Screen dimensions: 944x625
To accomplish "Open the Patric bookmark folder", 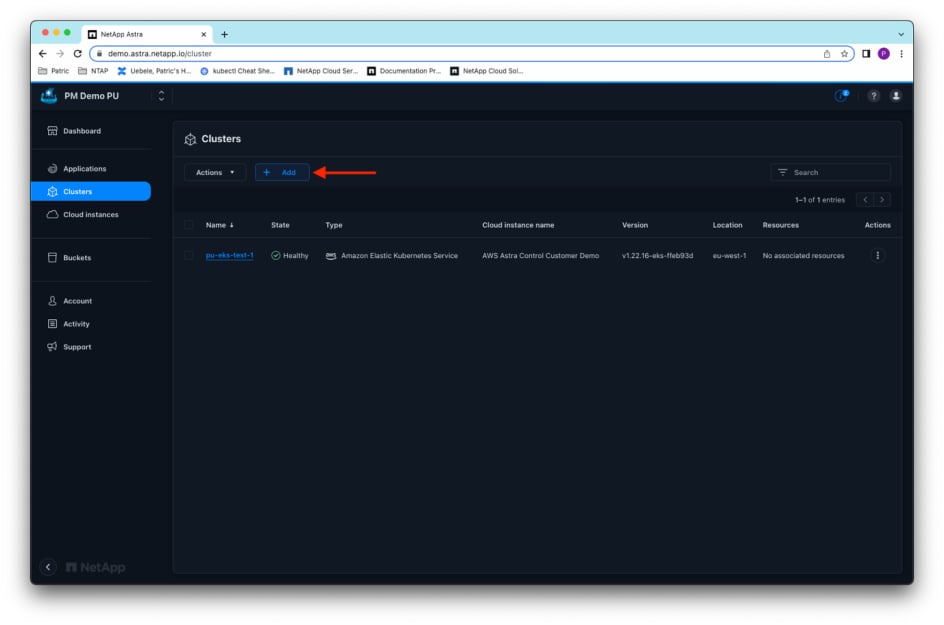I will tap(54, 71).
